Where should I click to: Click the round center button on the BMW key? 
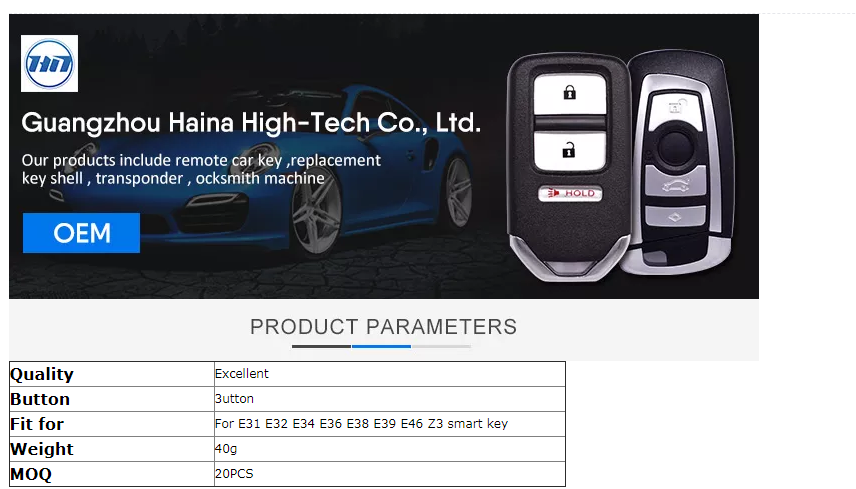point(676,147)
